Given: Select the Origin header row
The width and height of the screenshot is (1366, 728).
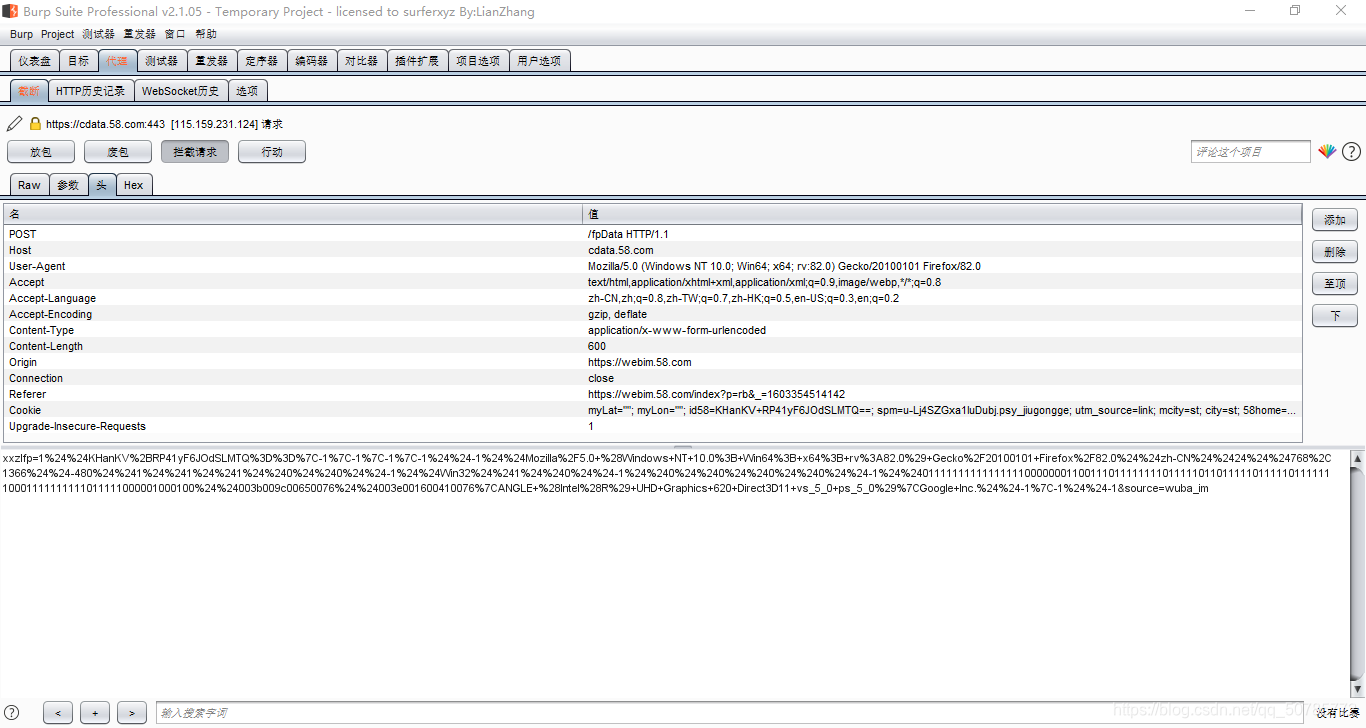Looking at the screenshot, I should tap(653, 362).
